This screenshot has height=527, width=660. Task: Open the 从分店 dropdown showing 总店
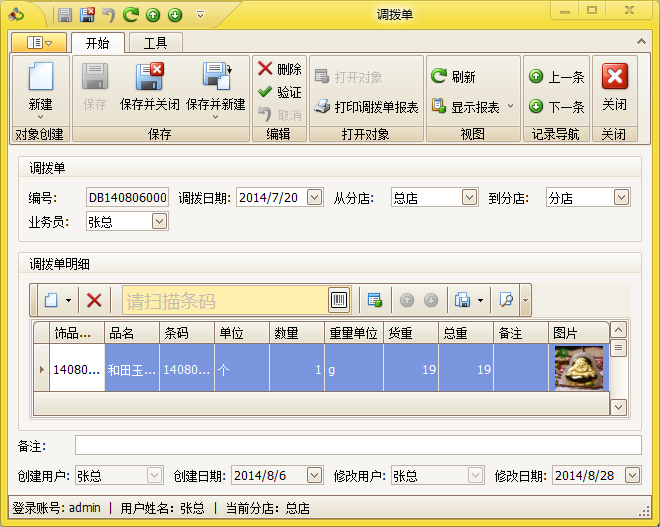point(469,197)
